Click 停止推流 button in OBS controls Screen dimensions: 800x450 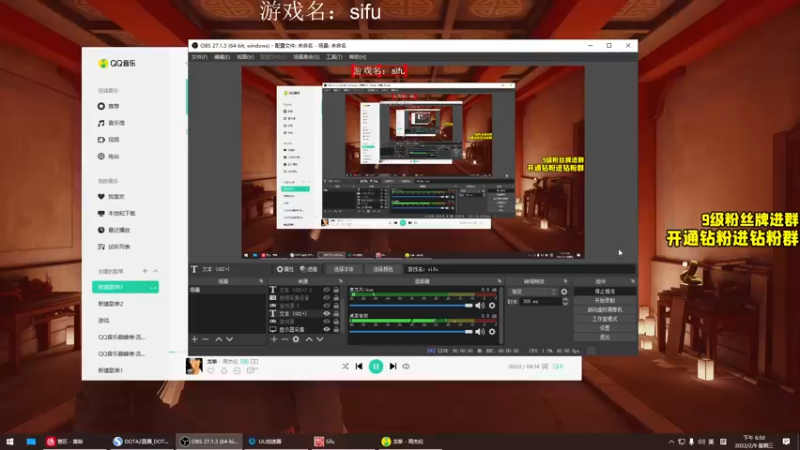(605, 291)
